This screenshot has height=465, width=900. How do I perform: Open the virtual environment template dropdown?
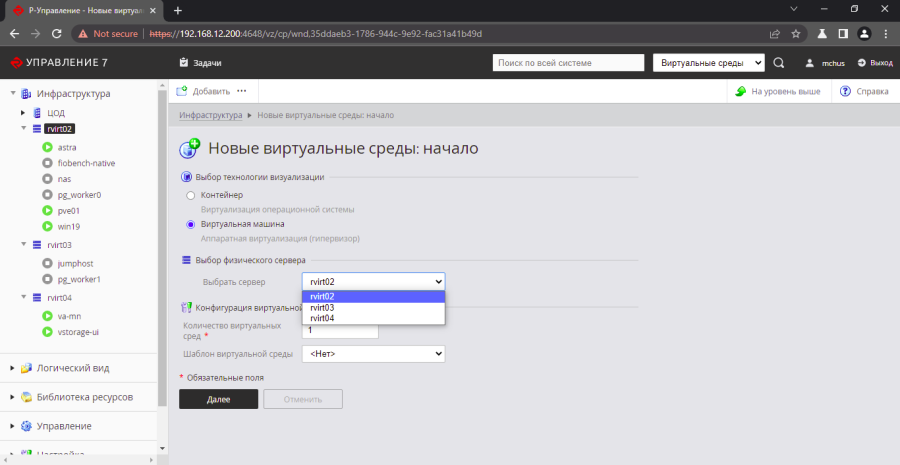click(x=373, y=354)
